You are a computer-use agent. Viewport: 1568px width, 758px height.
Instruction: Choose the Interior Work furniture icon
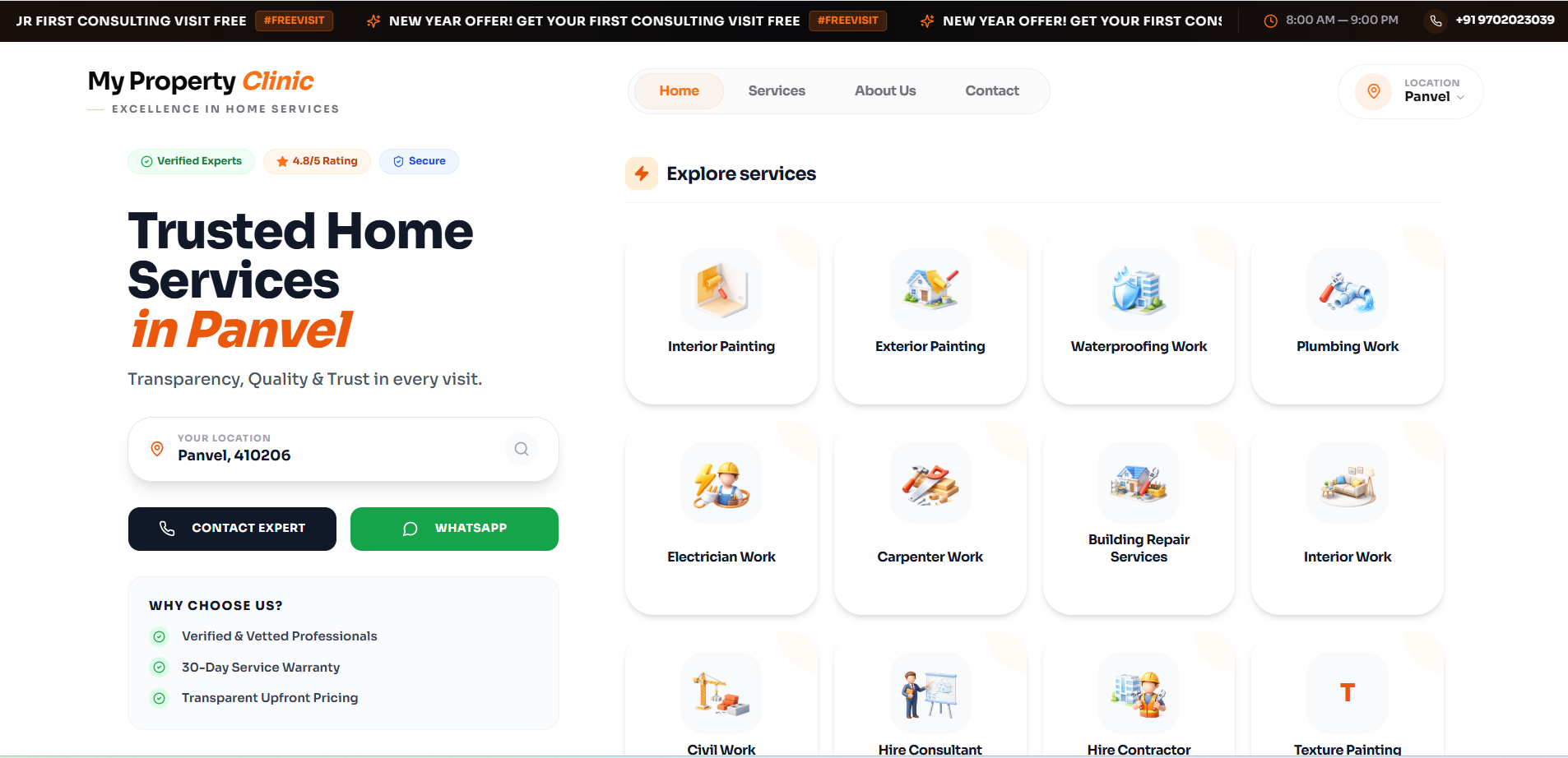click(x=1348, y=483)
